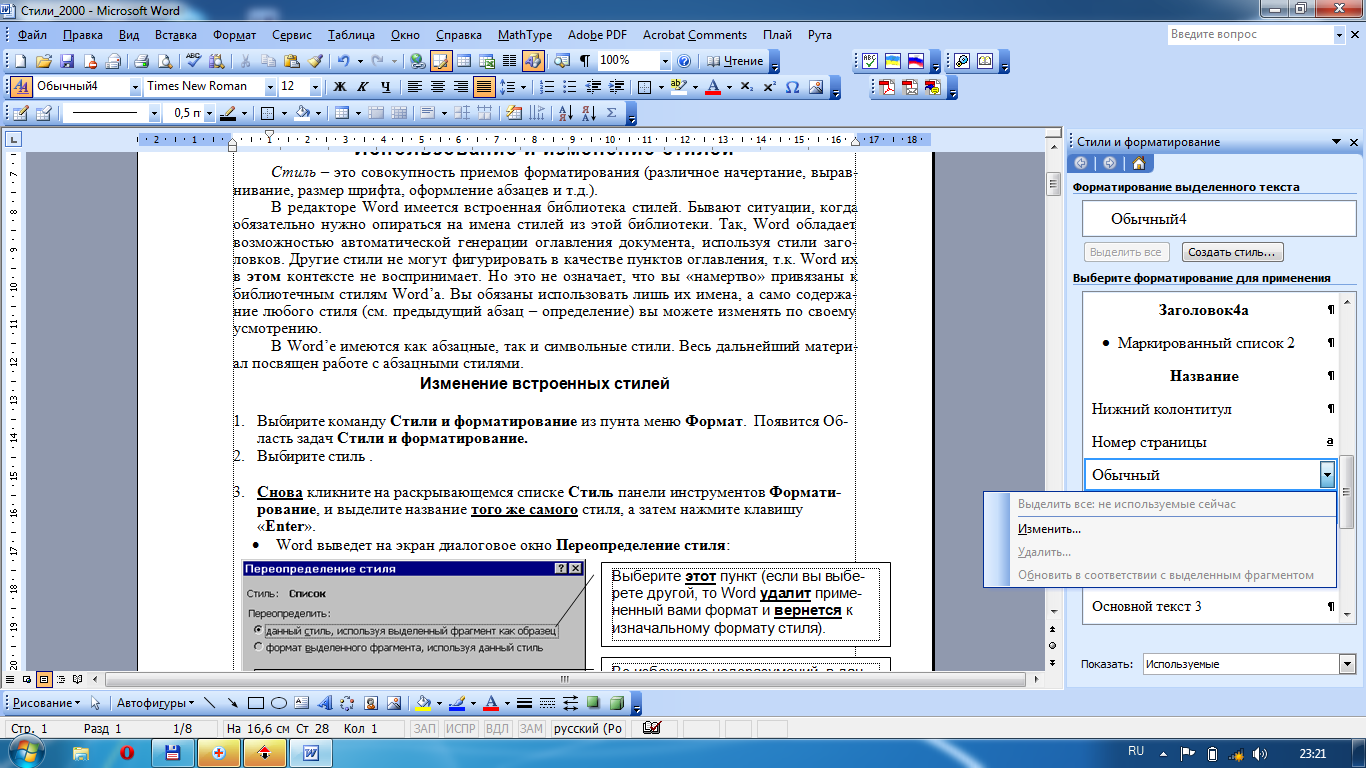Image resolution: width=1366 pixels, height=768 pixels.
Task: Expand the Автофигуры menu
Action: [153, 702]
